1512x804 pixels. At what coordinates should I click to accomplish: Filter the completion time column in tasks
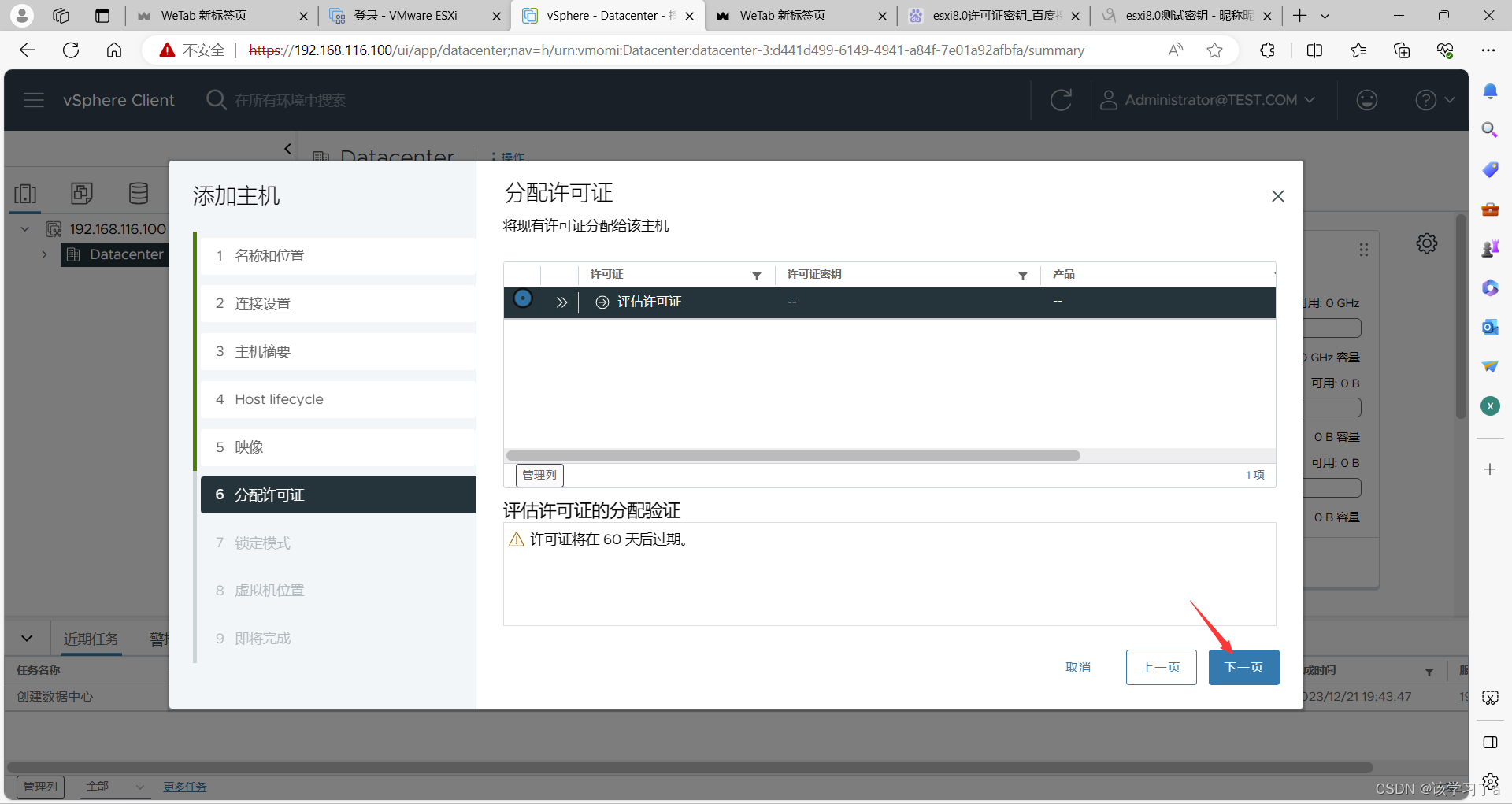click(x=1429, y=672)
